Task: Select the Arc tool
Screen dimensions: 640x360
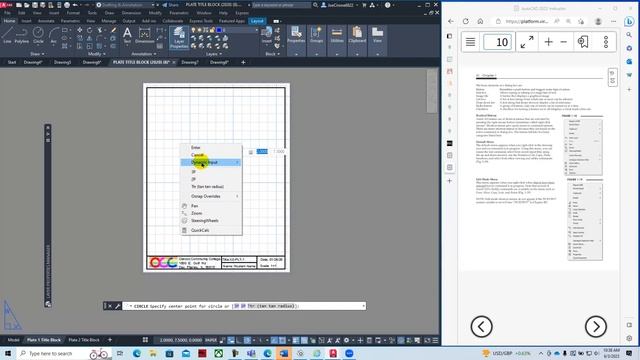Action: pos(53,35)
